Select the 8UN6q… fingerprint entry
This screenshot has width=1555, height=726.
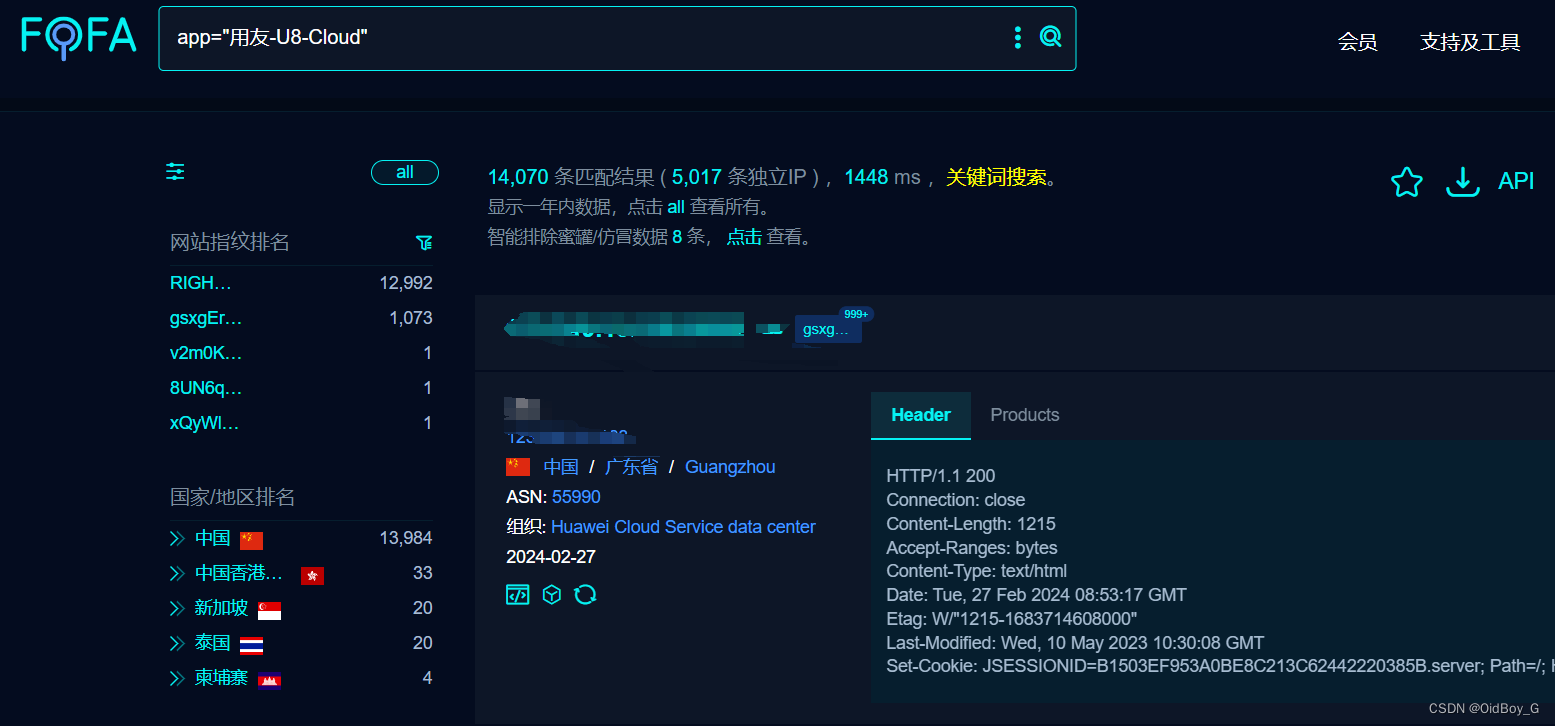tap(206, 388)
